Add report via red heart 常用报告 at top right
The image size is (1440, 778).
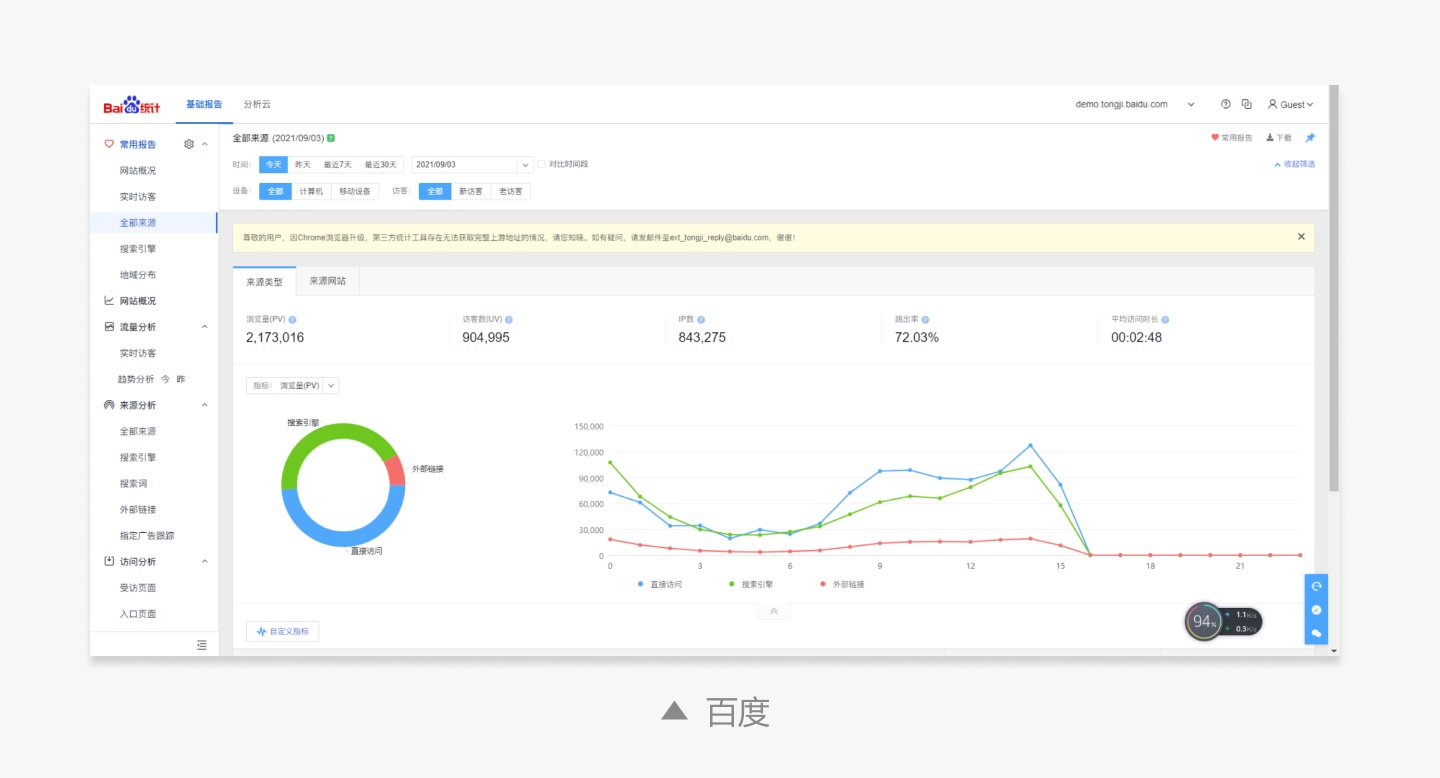click(x=1232, y=138)
